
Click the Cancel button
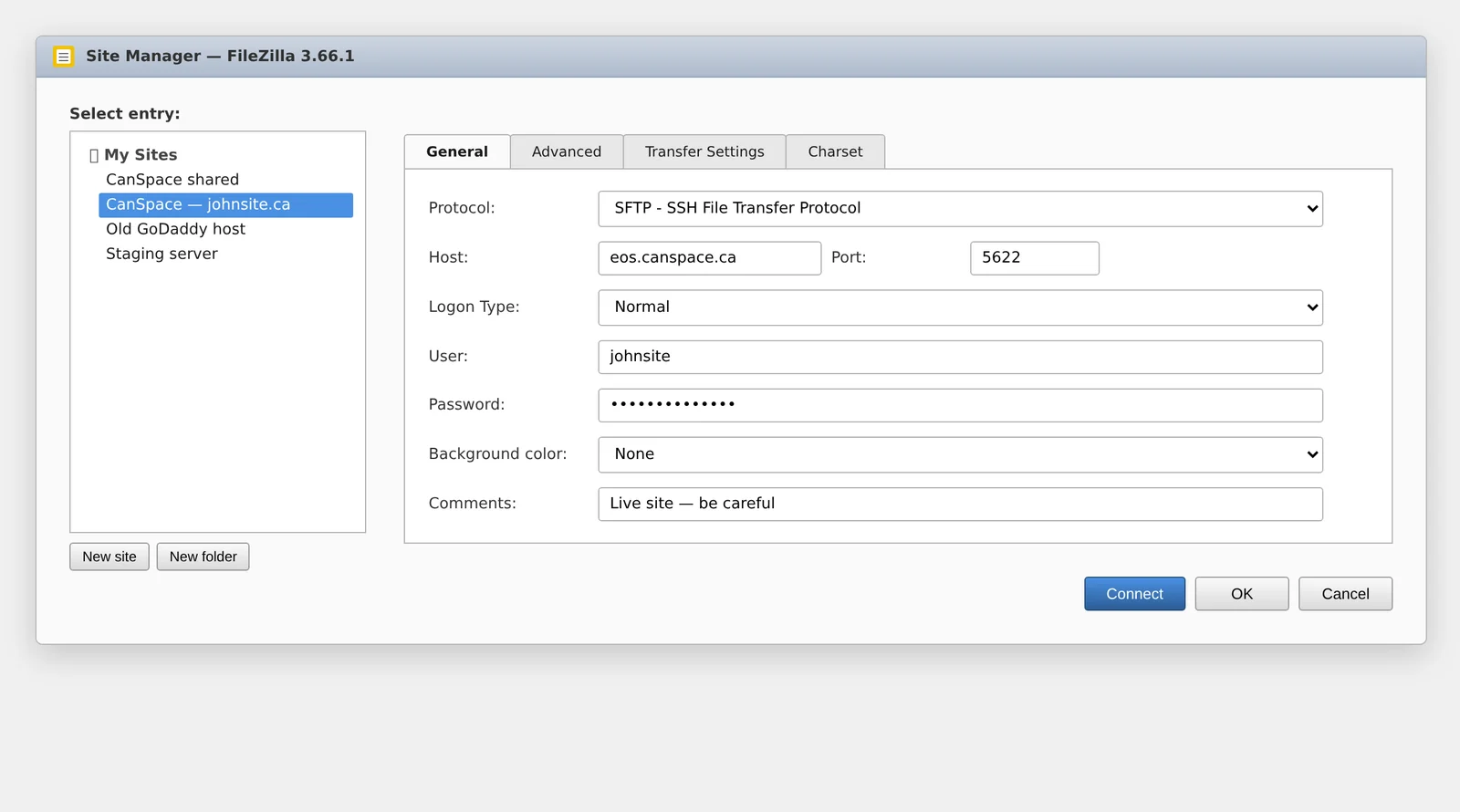pos(1345,594)
